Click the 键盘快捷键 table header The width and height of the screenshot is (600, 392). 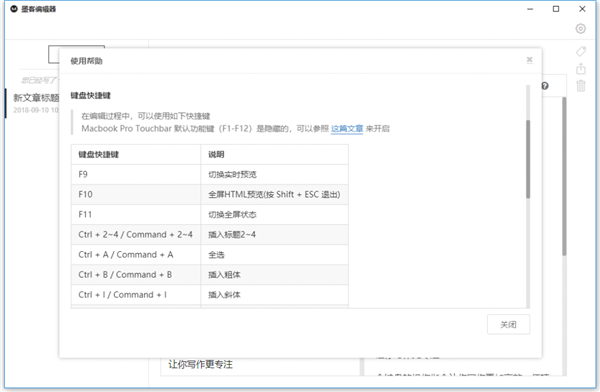pos(98,155)
